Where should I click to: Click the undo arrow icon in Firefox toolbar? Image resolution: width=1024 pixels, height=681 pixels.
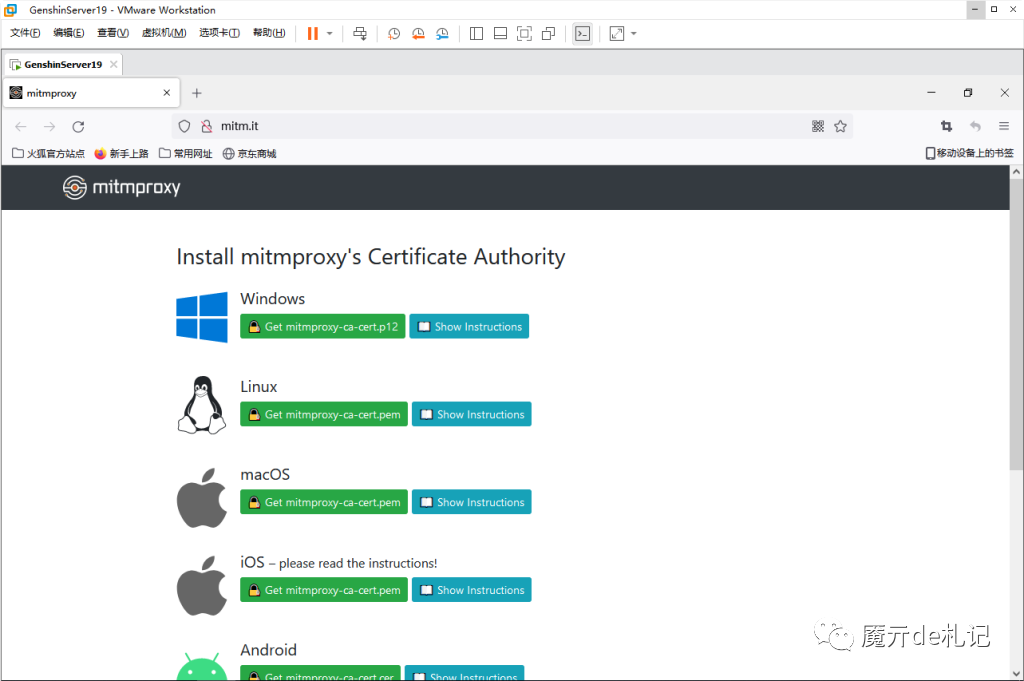pyautogui.click(x=975, y=126)
